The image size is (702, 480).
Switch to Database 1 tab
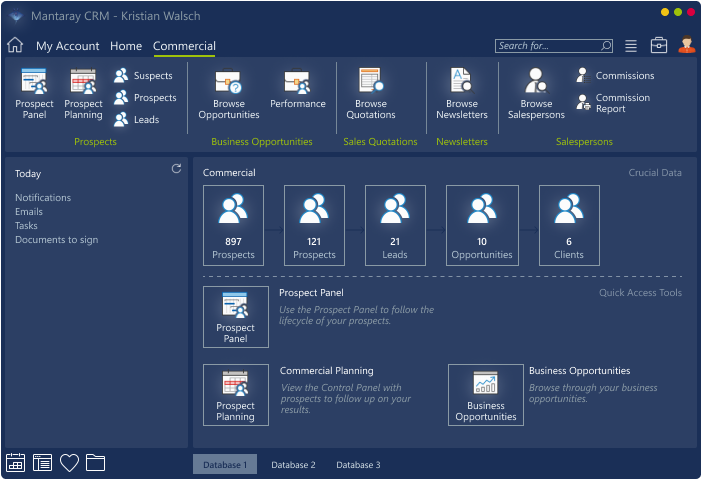tap(225, 464)
